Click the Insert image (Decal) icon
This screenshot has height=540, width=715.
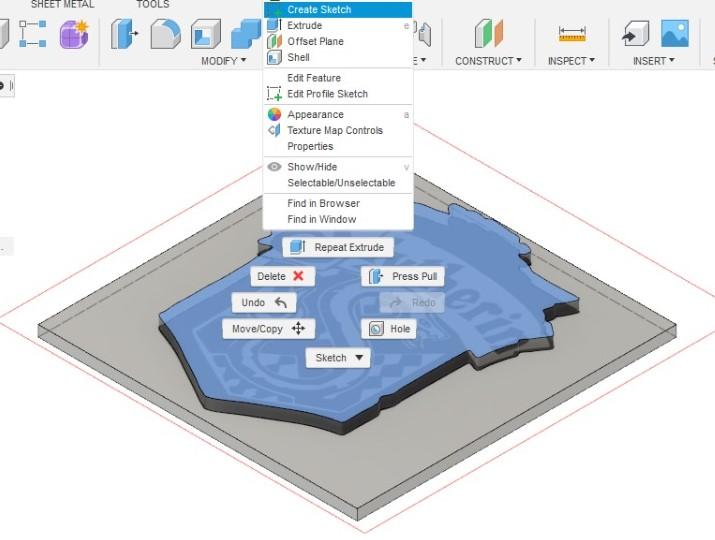click(675, 33)
